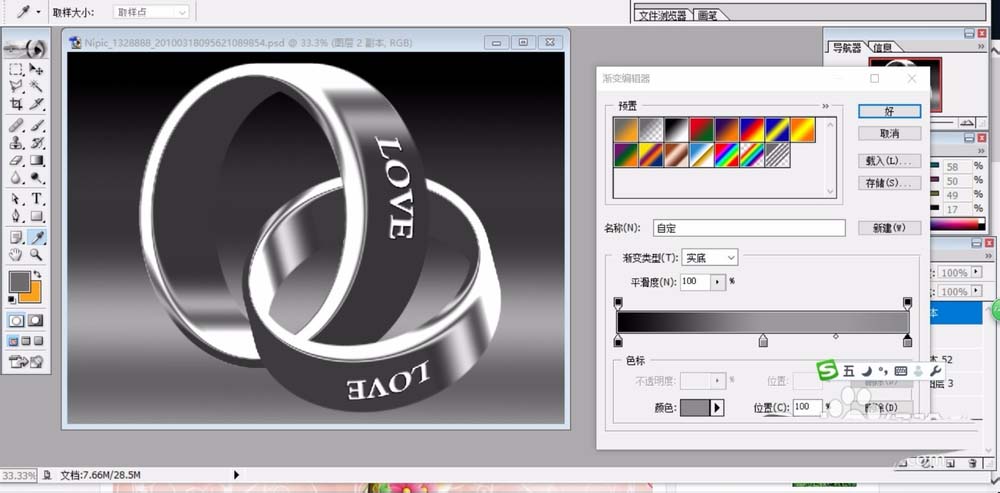The image size is (1000, 493).
Task: Open the color stop swatch arrow menu
Action: click(x=717, y=407)
